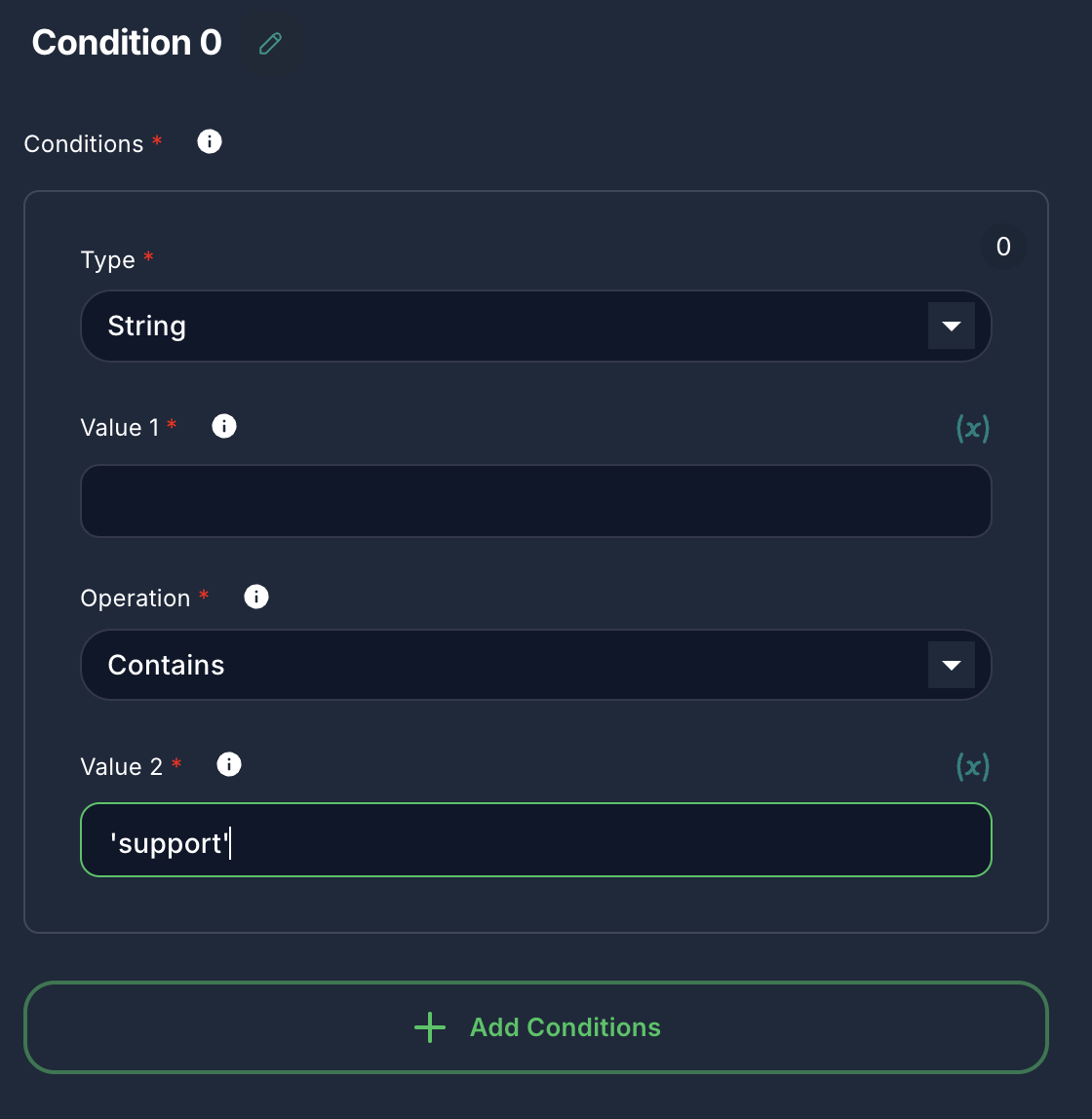Click the Value 2 field containing 'support'
The image size is (1092, 1119).
(536, 839)
